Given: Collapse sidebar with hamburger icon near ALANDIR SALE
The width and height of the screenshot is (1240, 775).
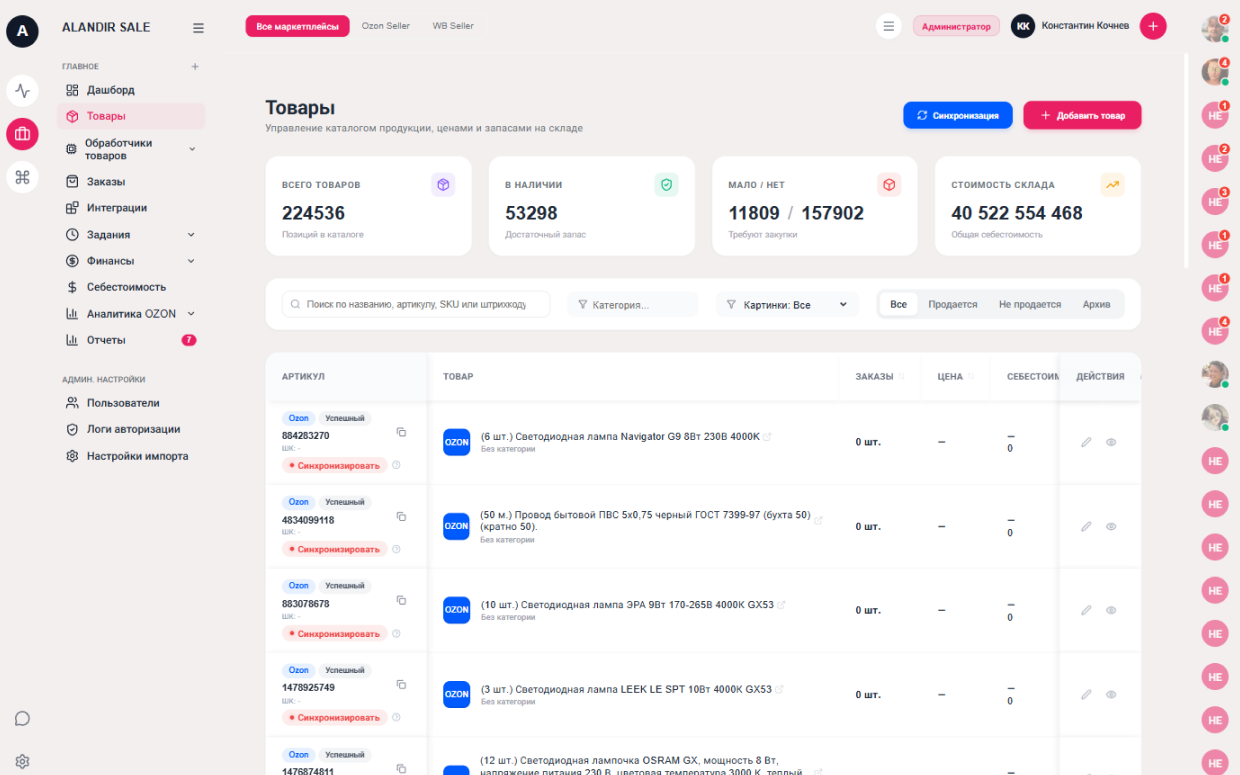Looking at the screenshot, I should [198, 28].
